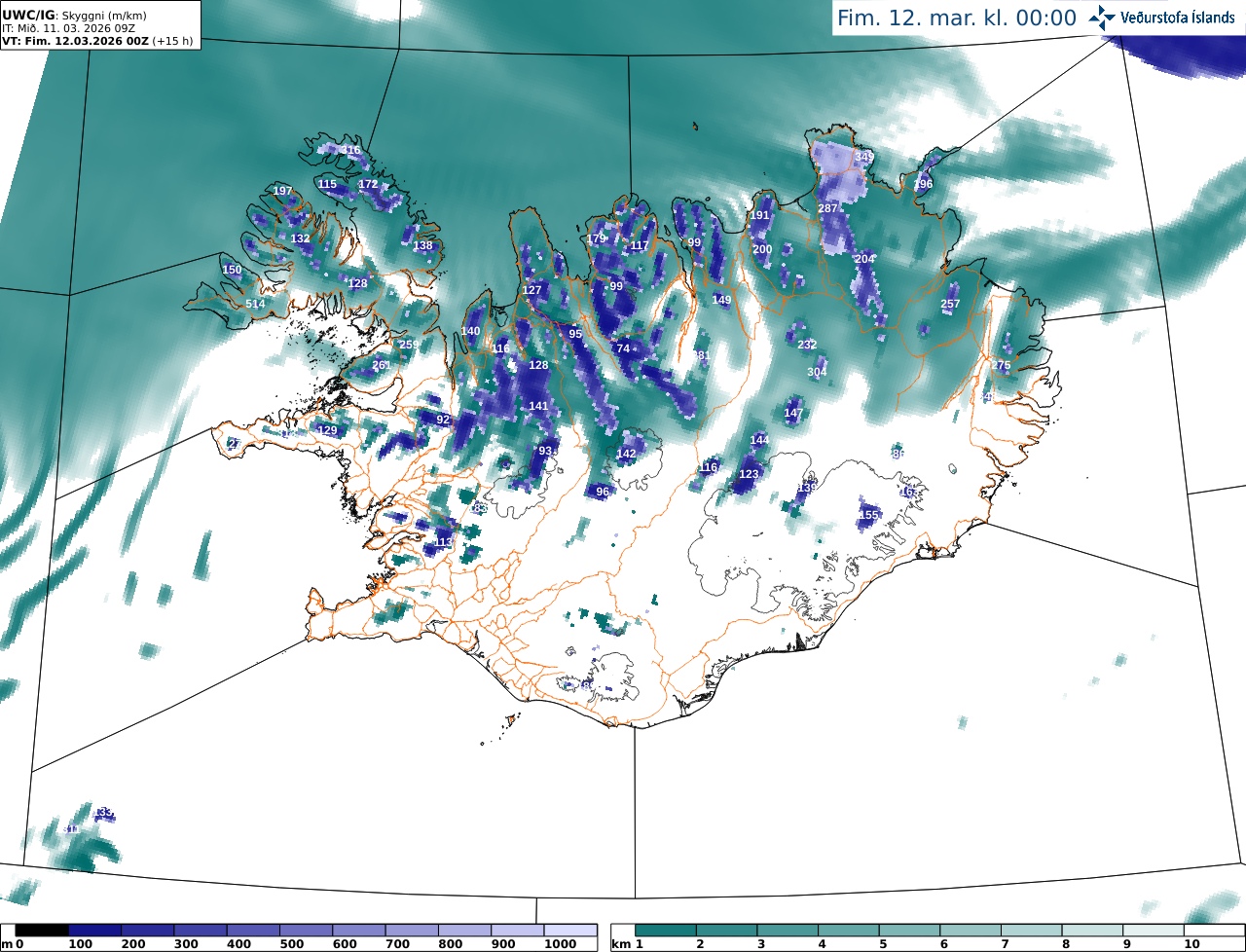Click the 259 visibility value on the map
The image size is (1246, 952).
click(409, 345)
